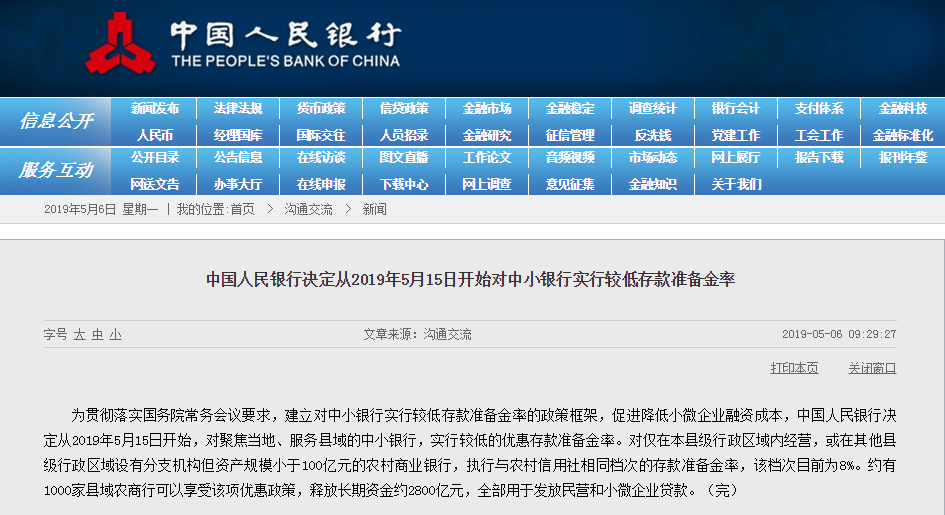Open the 工作论文 menu item
This screenshot has width=945, height=515.
point(487,157)
